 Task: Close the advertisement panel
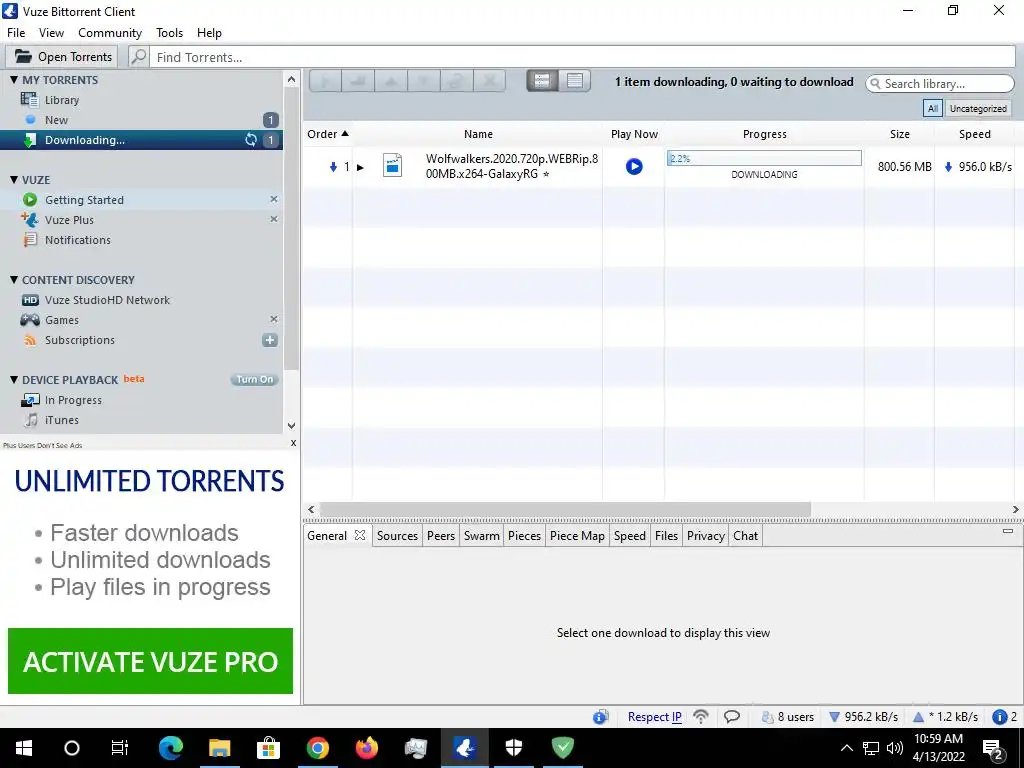(x=293, y=443)
